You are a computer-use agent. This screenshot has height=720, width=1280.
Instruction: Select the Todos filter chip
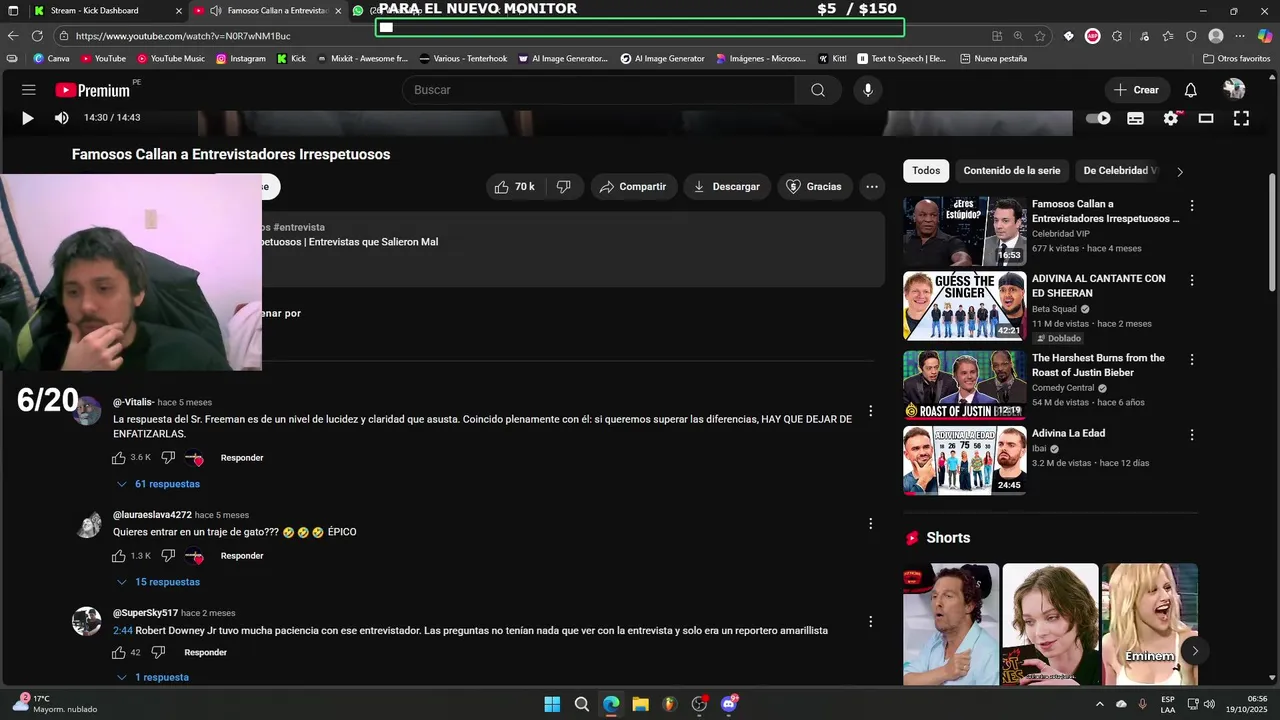coord(926,171)
